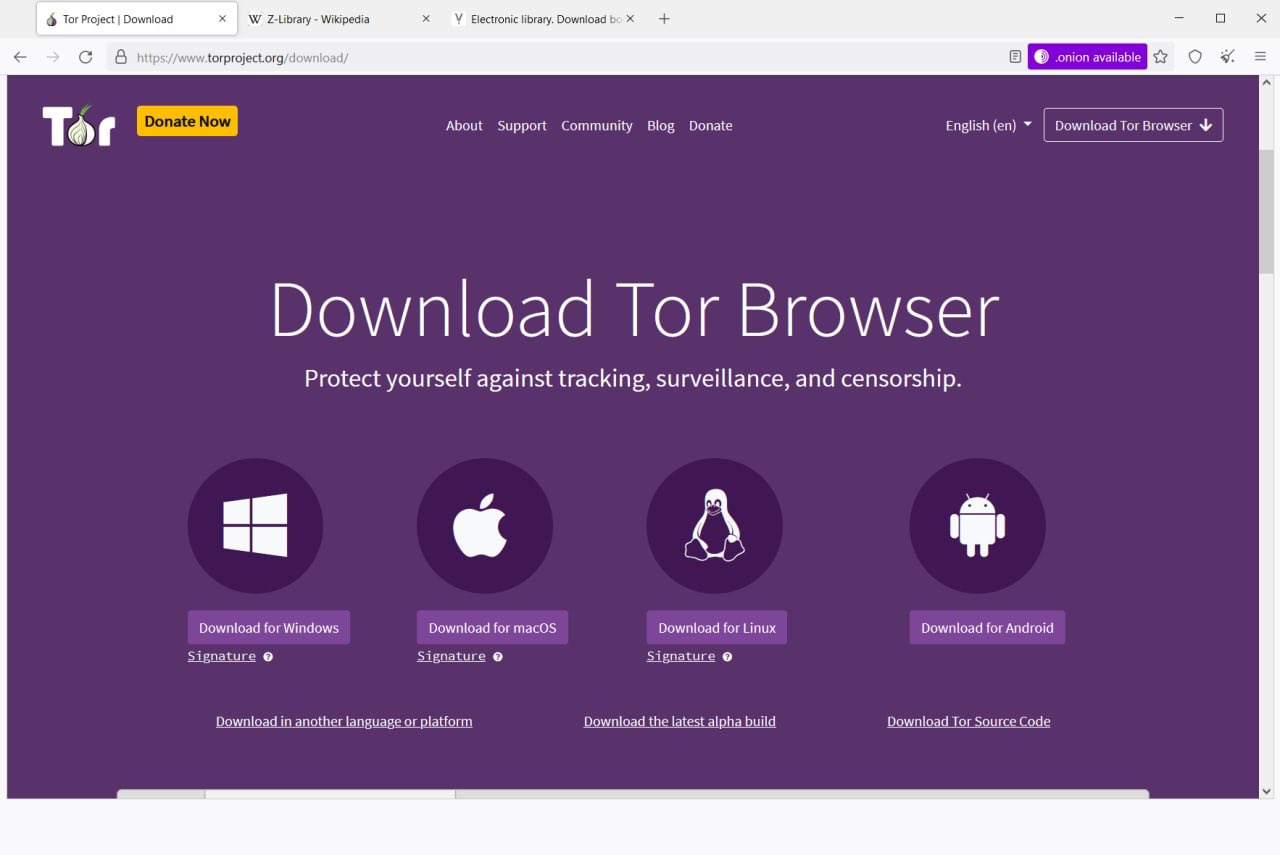Open a new tab with plus icon
This screenshot has width=1280, height=855.
664,19
